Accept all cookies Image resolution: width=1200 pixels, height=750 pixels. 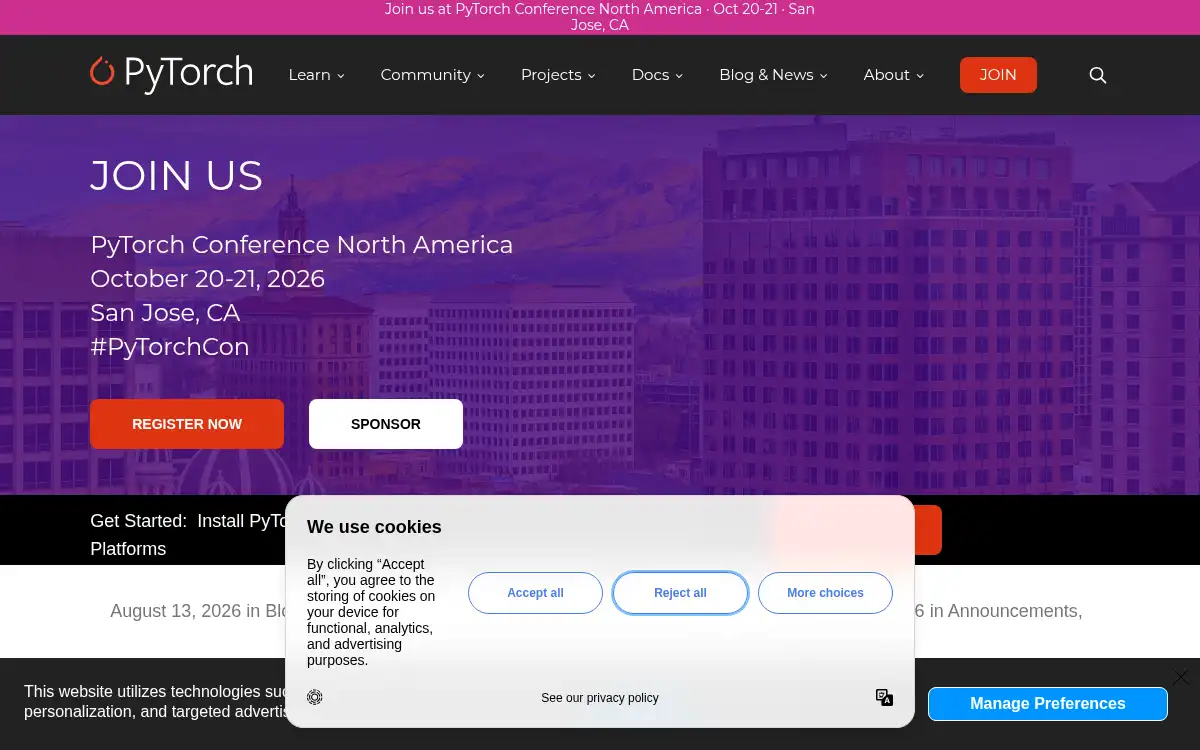coord(535,593)
